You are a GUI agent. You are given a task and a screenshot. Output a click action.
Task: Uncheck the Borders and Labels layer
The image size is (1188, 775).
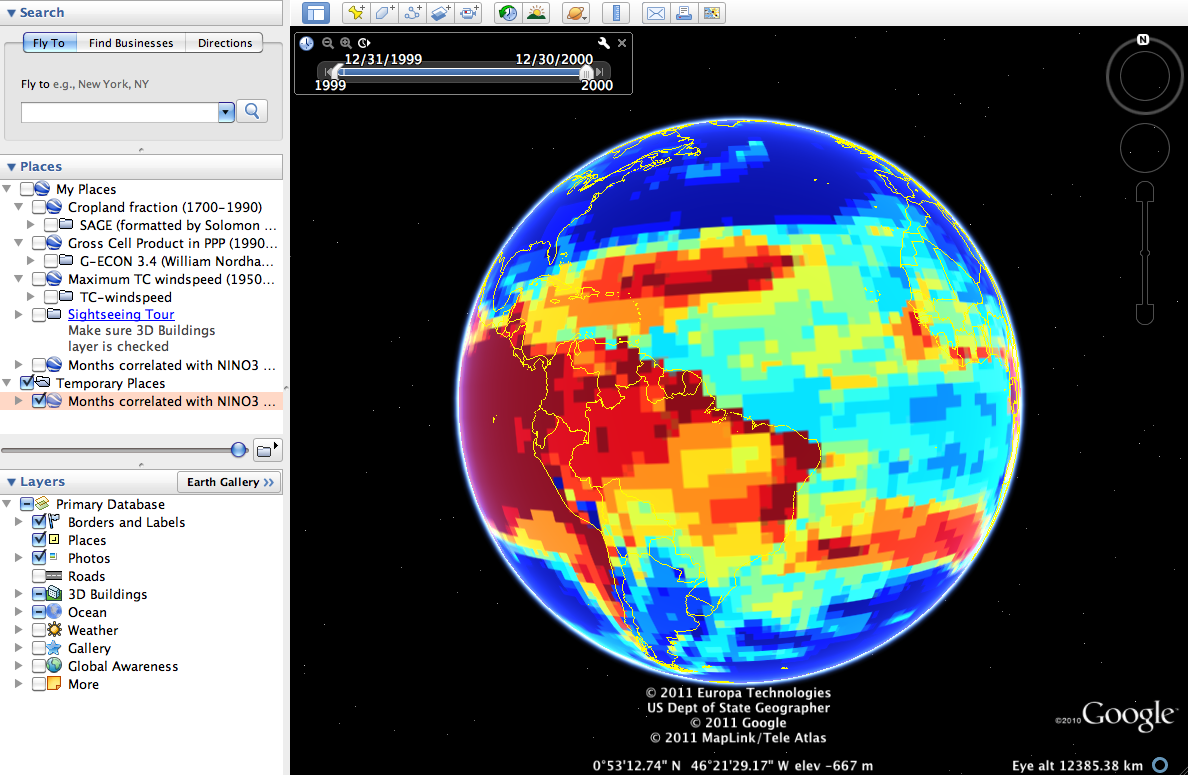pos(40,522)
